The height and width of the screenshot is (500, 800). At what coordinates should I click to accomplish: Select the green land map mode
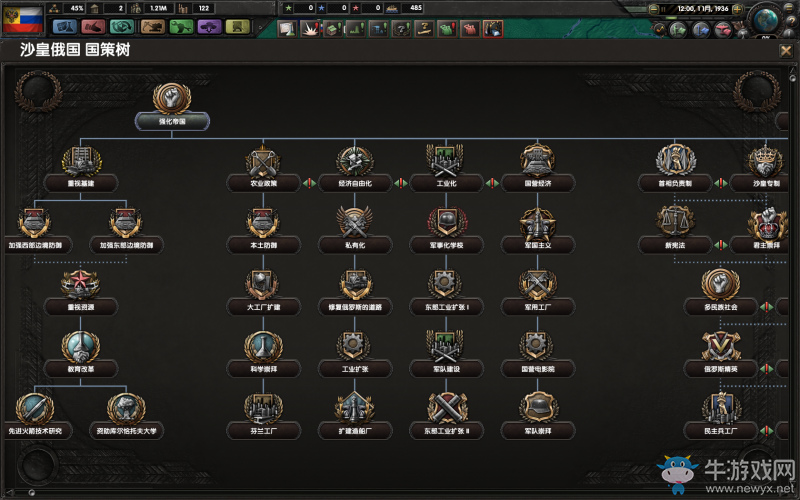(678, 30)
